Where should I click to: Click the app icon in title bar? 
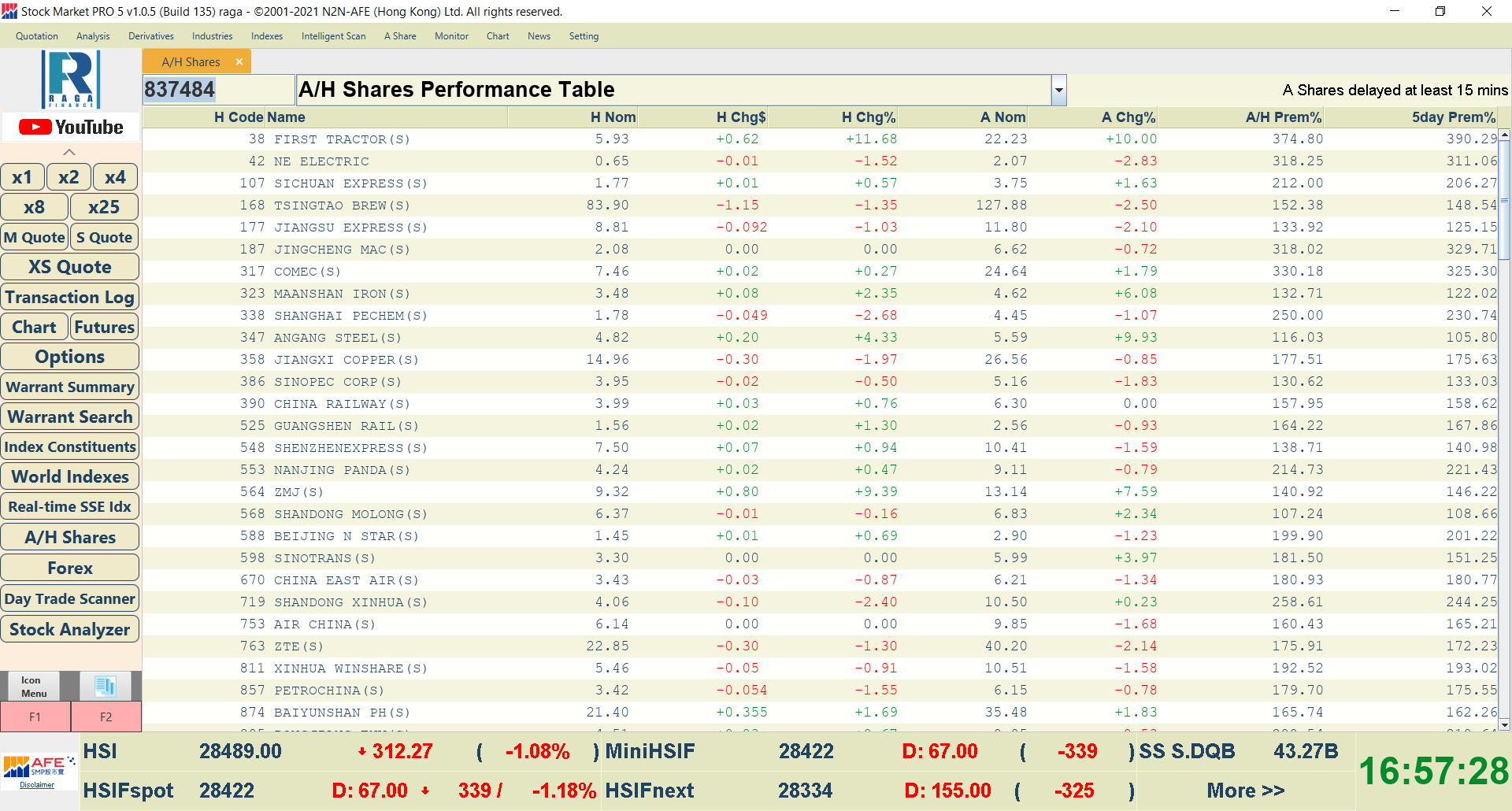9,12
